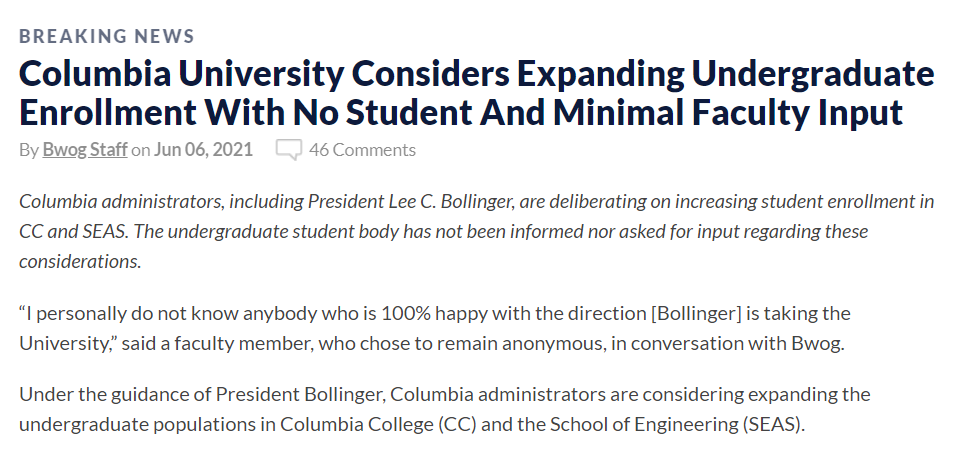Click the italic intro paragraph about administrators
Screen dimensions: 956x452
tap(476, 231)
